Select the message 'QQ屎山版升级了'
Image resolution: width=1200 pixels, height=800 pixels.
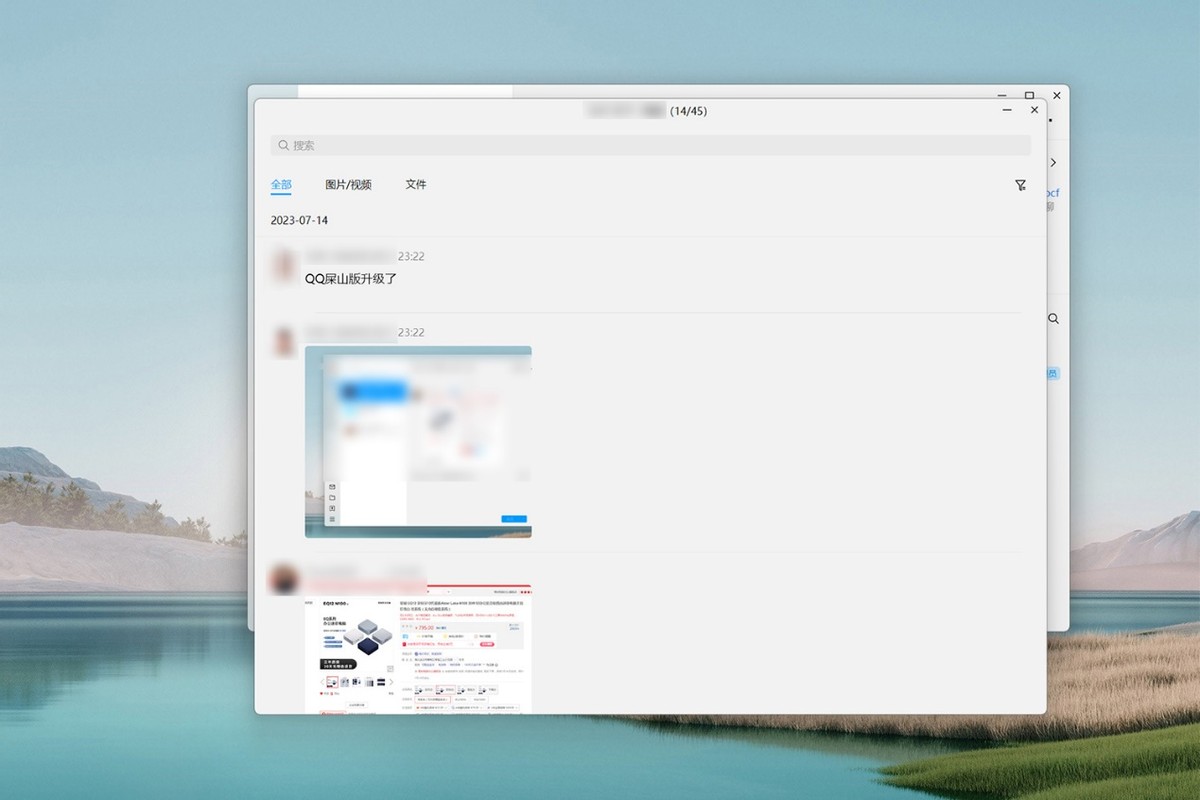349,277
